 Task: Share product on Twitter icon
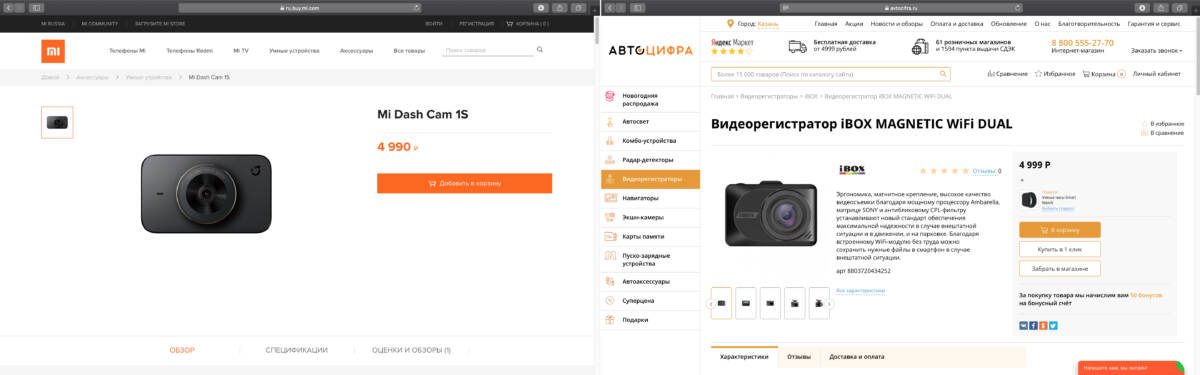click(1053, 325)
